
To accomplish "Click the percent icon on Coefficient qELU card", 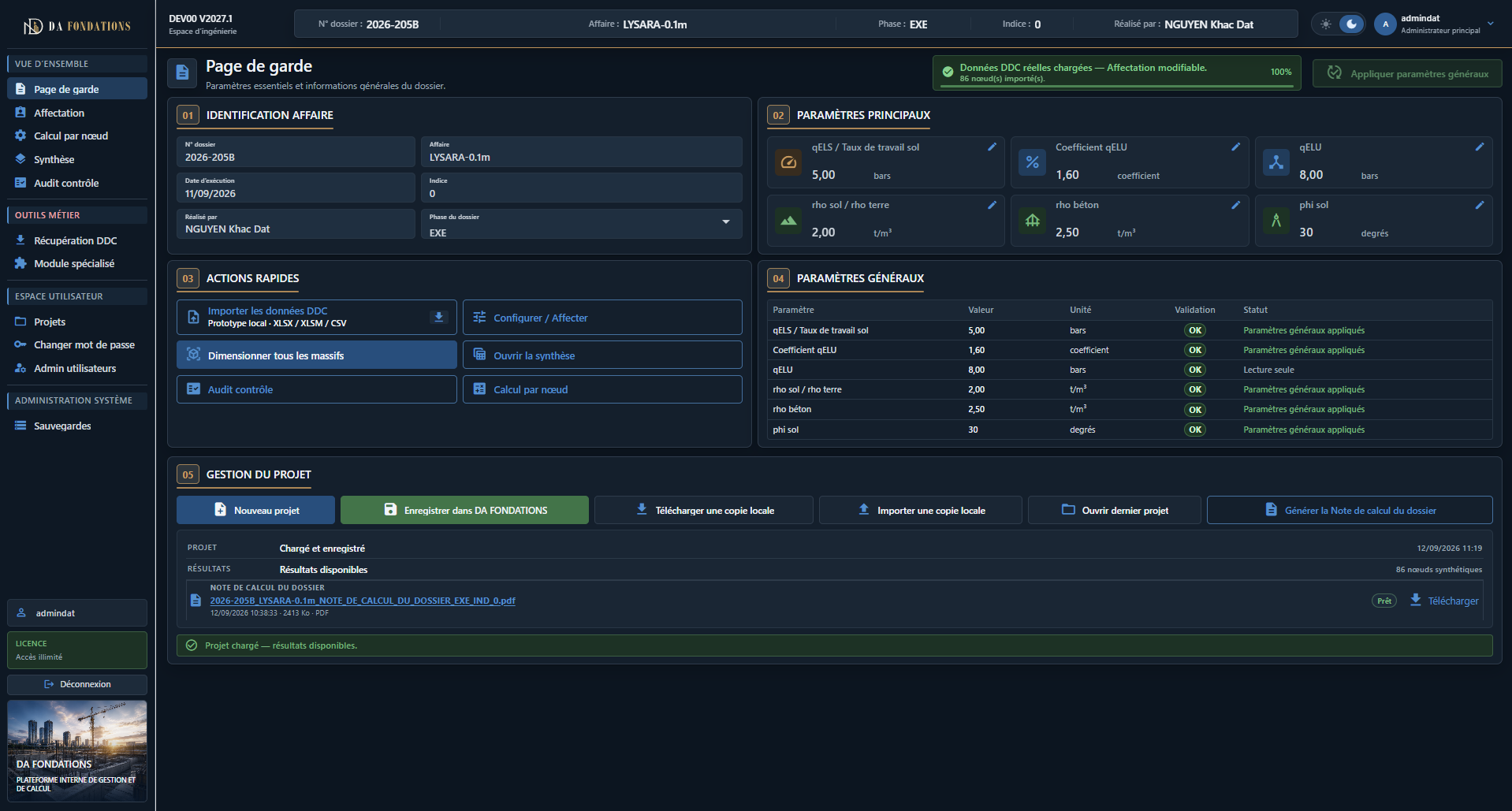I will [1032, 162].
